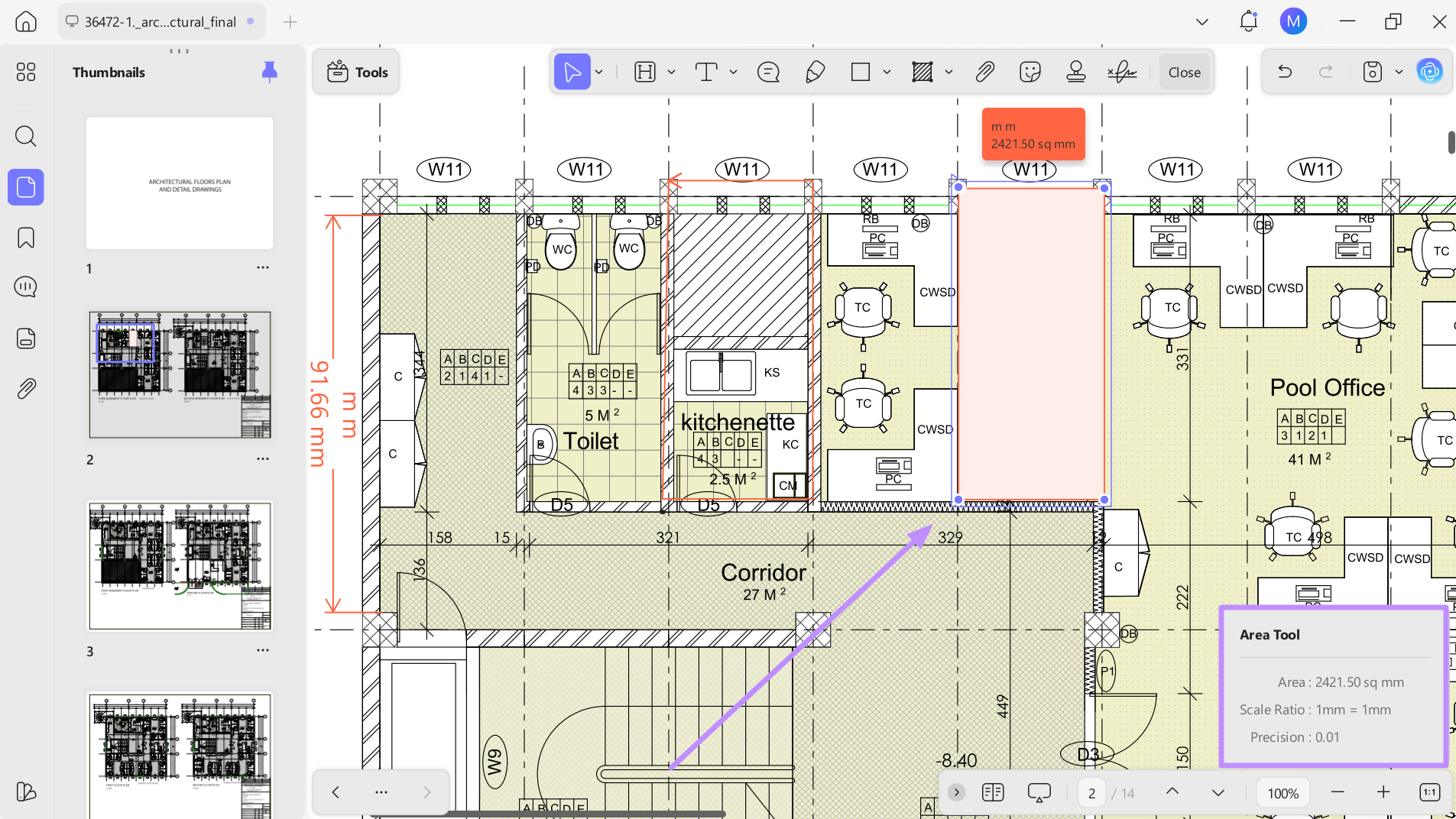This screenshot has height=819, width=1456.
Task: Click the note comment bubble tool
Action: 768,73
